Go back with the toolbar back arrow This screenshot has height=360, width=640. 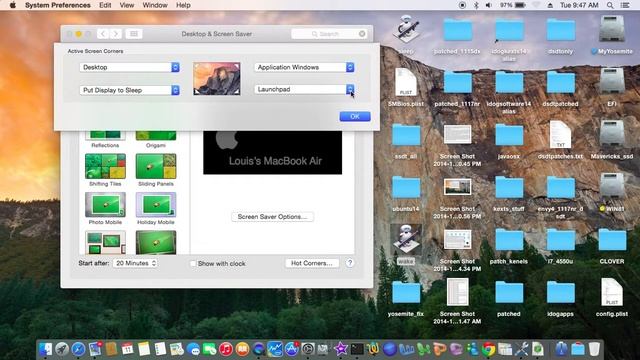click(x=103, y=34)
